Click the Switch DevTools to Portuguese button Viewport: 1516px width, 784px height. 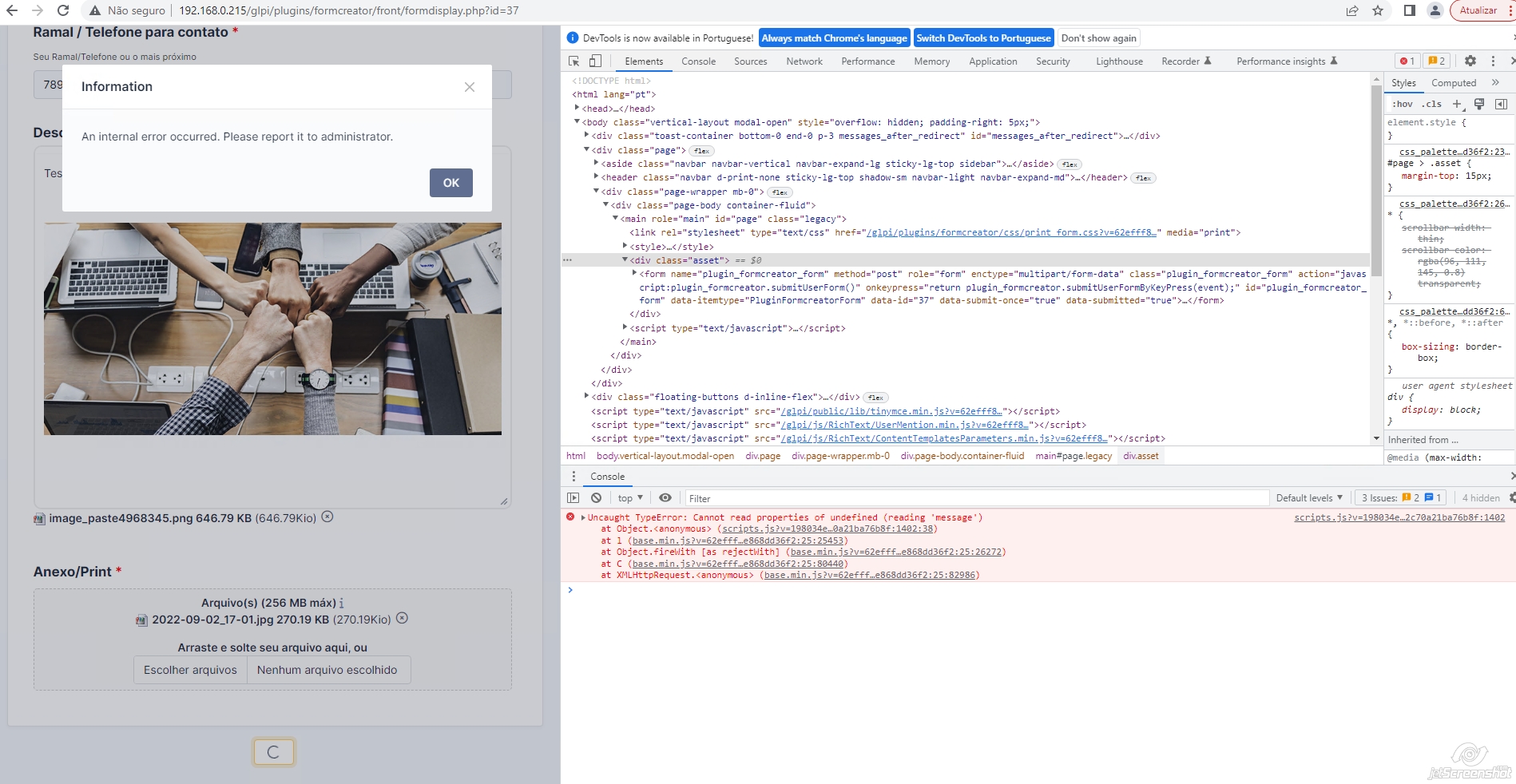tap(983, 38)
